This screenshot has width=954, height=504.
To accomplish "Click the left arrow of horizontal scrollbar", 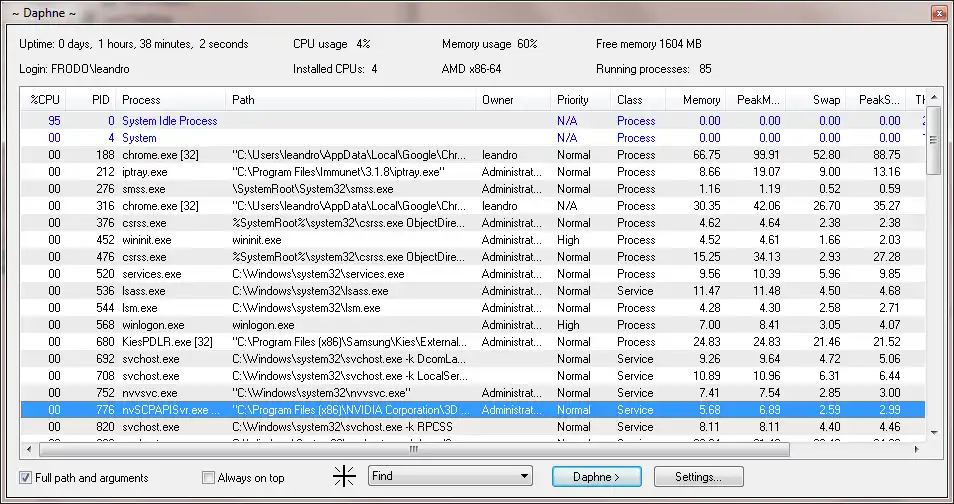I will click(29, 450).
